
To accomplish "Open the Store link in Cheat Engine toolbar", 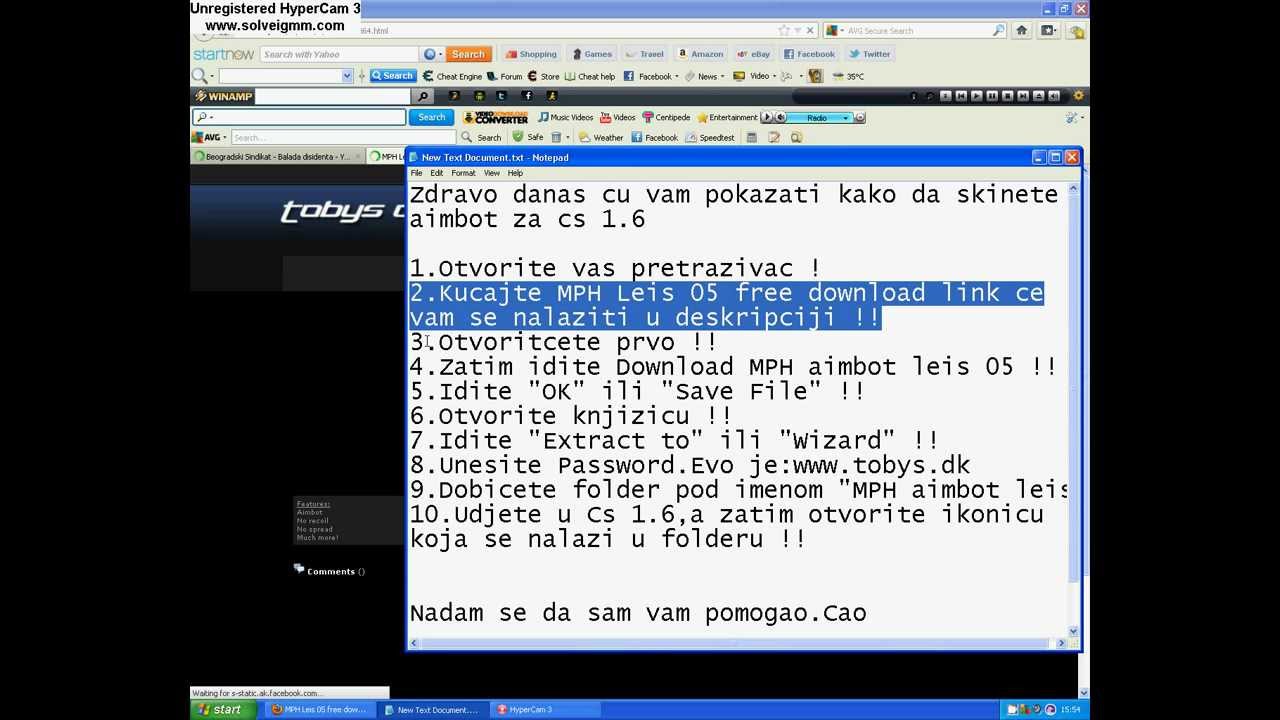I will pyautogui.click(x=543, y=76).
